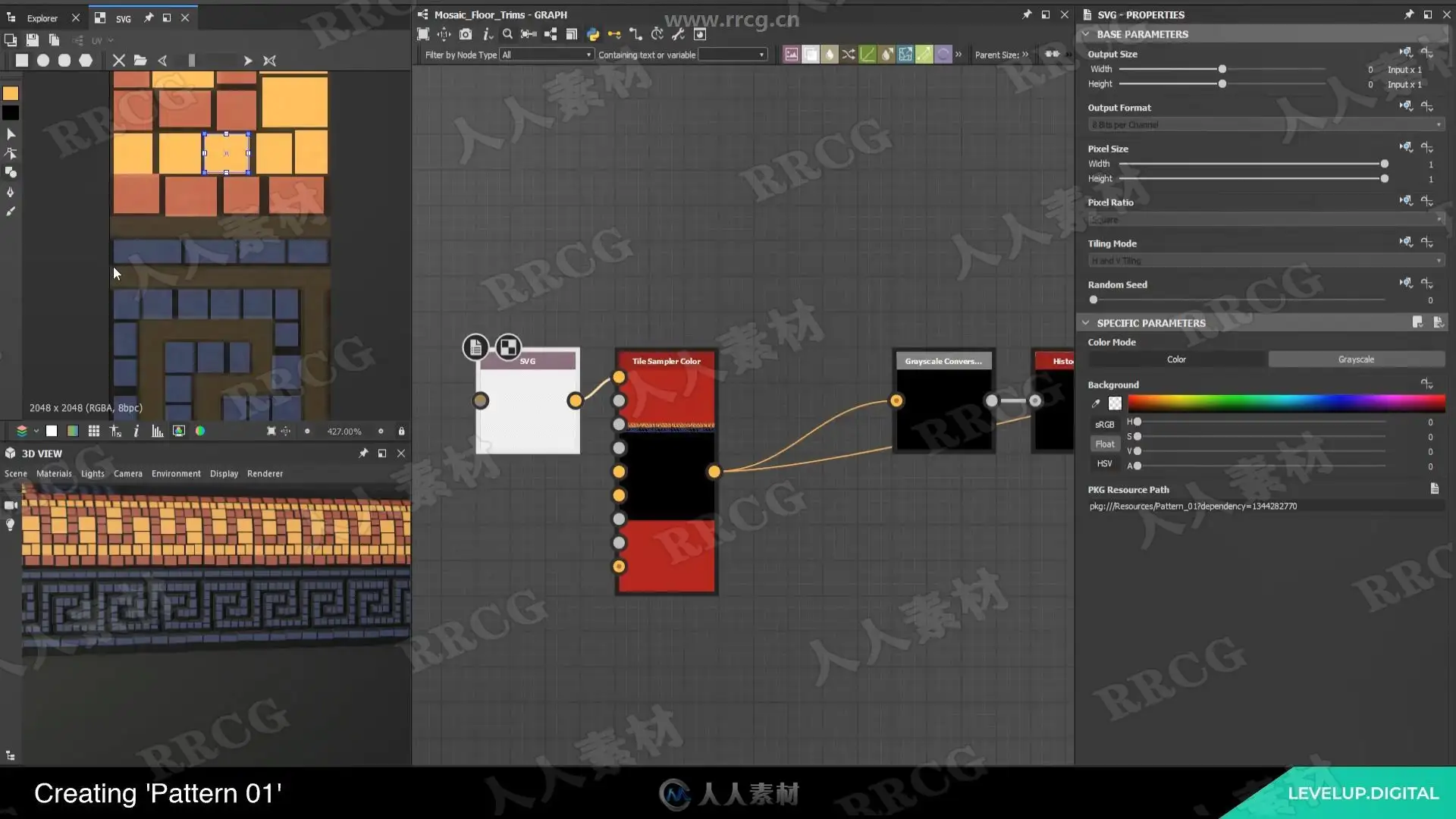
Task: Click the background hue rainbow bar
Action: pos(1285,403)
